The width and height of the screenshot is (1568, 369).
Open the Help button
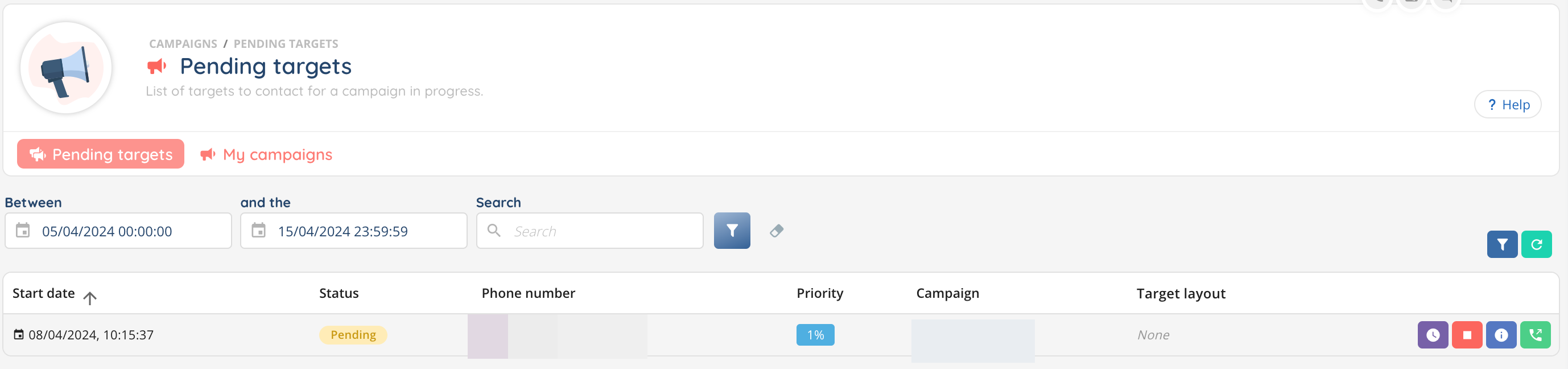pos(1507,105)
